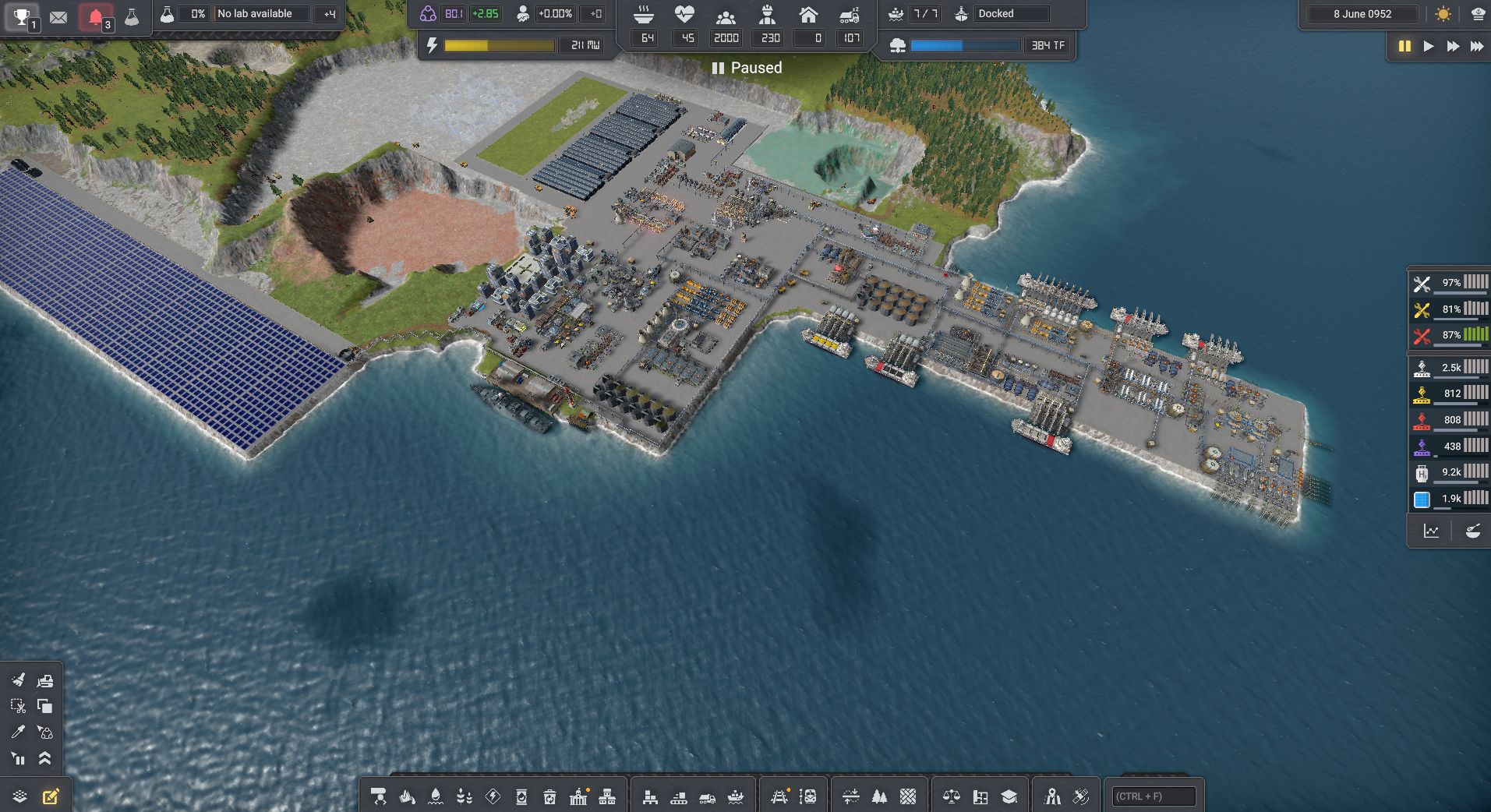Image resolution: width=1491 pixels, height=812 pixels.
Task: Toggle the layers overlay button
Action: point(20,796)
